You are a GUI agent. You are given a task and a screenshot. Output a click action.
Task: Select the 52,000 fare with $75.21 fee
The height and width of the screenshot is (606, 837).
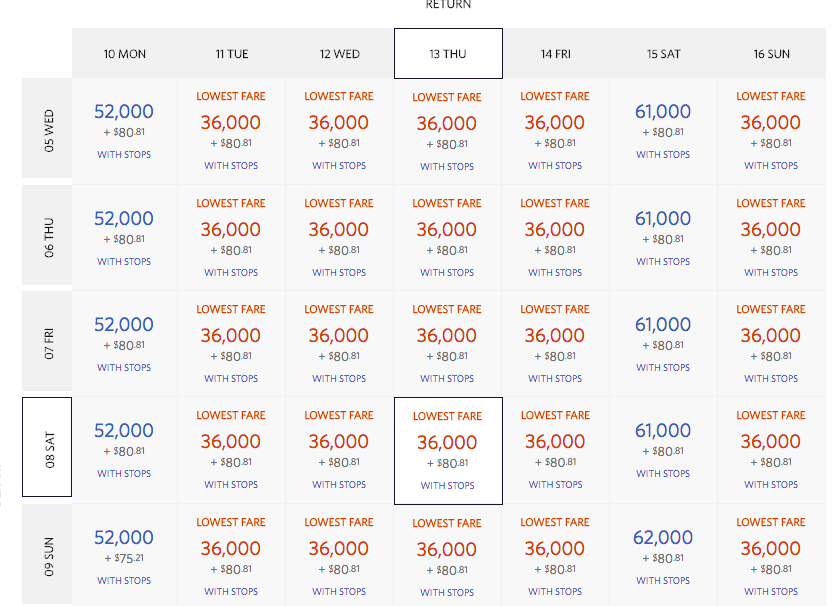pos(124,538)
